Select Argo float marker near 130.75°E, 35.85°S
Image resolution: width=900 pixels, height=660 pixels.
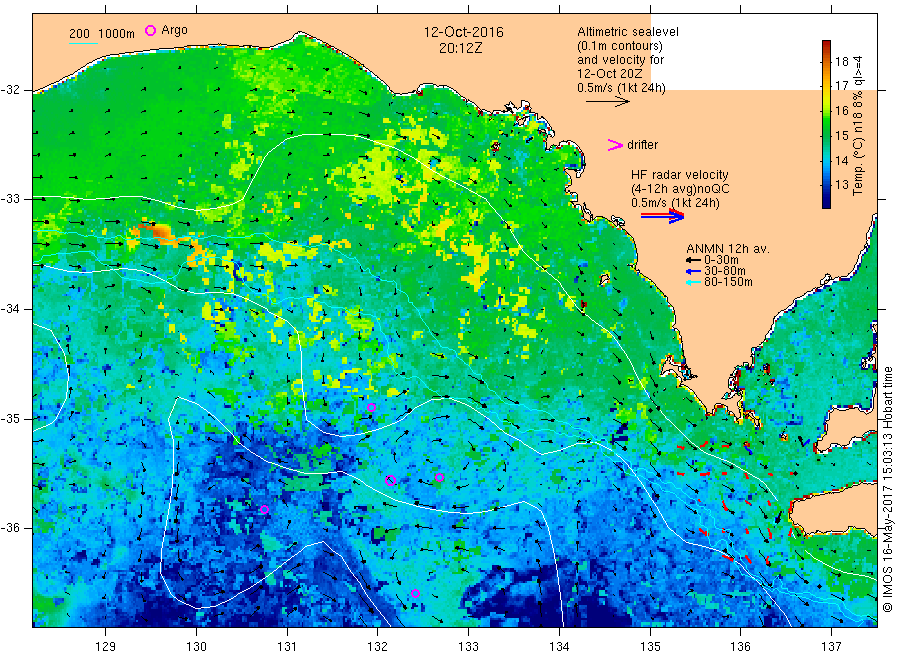[x=265, y=510]
